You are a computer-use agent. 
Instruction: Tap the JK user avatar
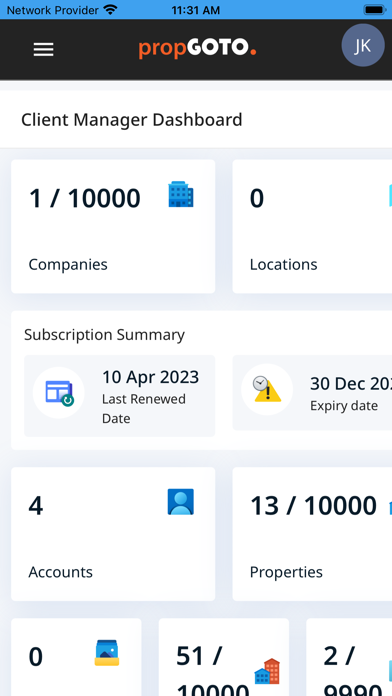363,45
